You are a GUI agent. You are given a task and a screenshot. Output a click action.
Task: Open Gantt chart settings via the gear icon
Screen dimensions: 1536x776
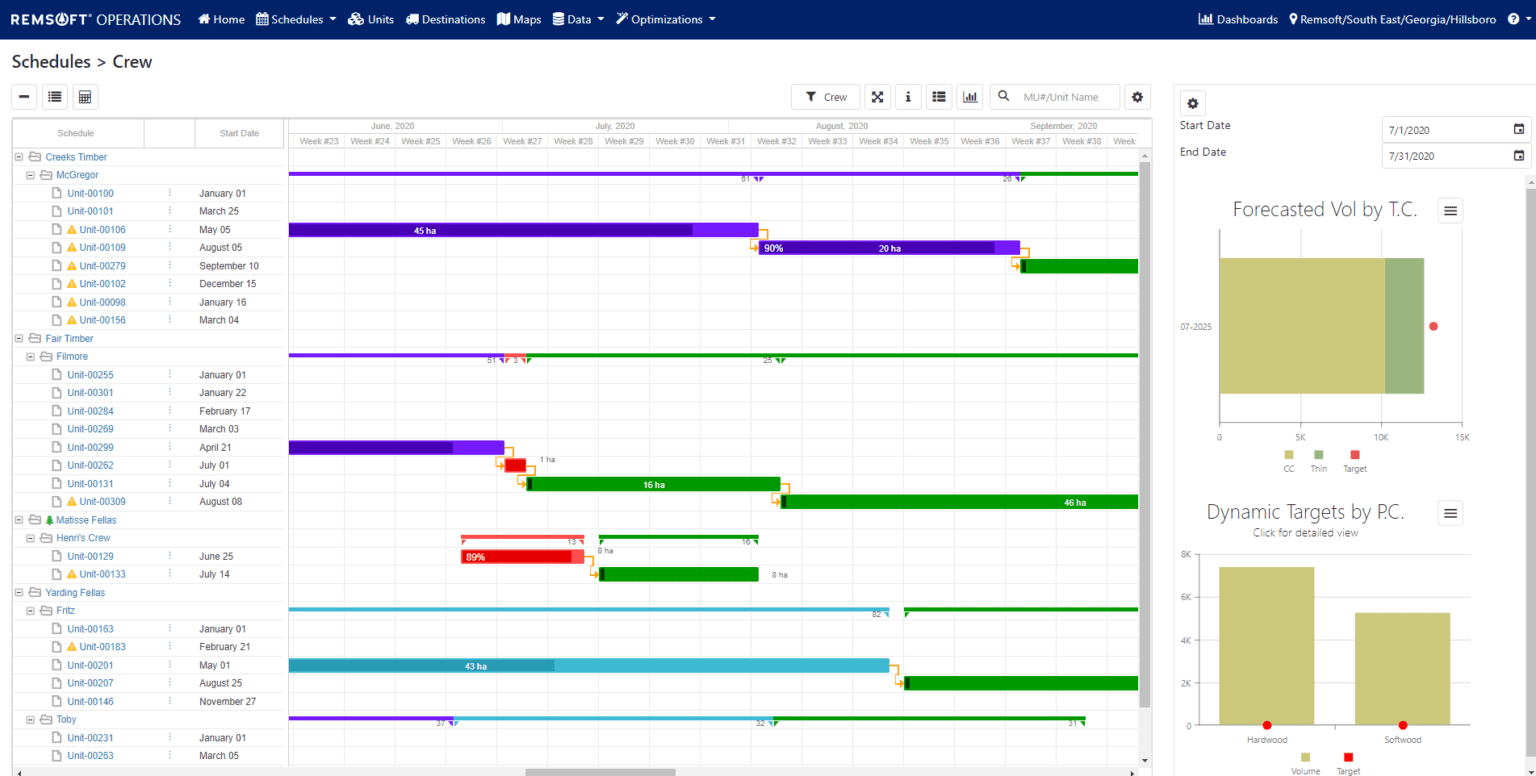pos(1137,96)
